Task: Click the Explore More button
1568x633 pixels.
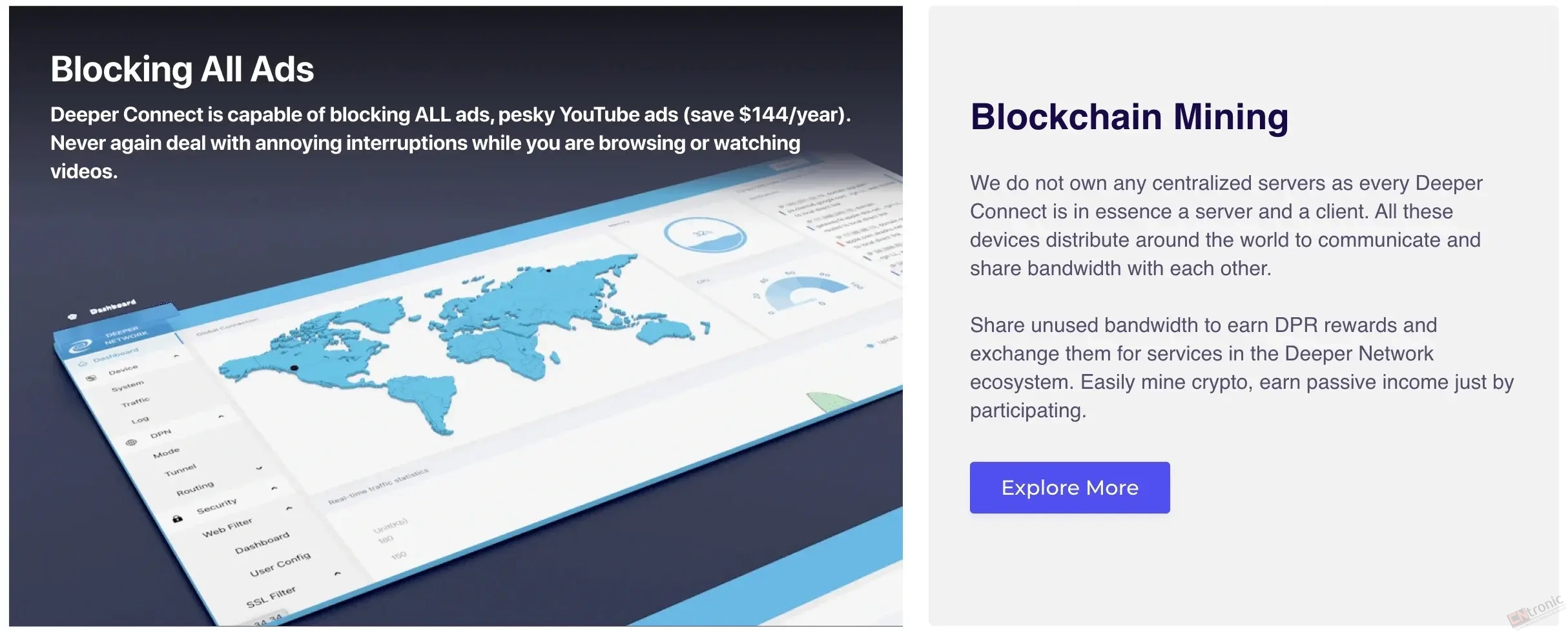Action: point(1069,488)
